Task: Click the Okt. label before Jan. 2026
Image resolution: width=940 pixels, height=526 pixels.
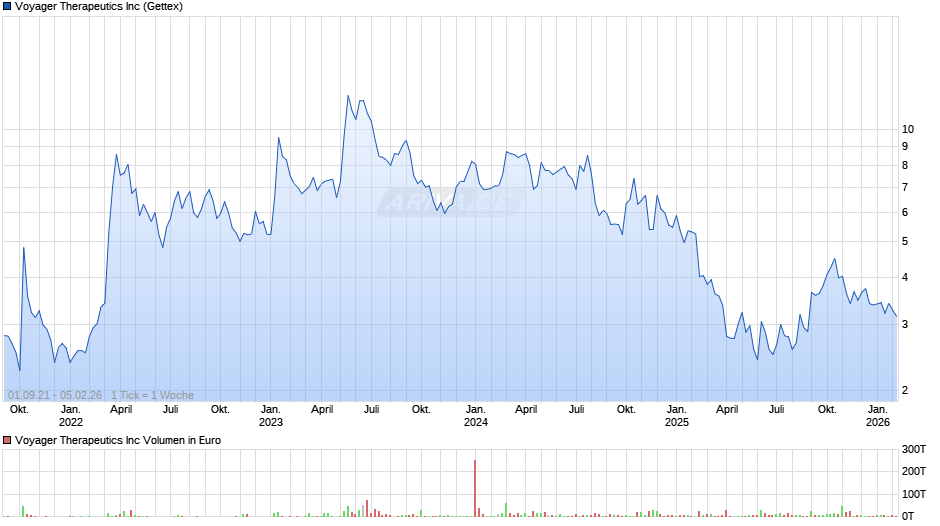Action: [x=827, y=410]
